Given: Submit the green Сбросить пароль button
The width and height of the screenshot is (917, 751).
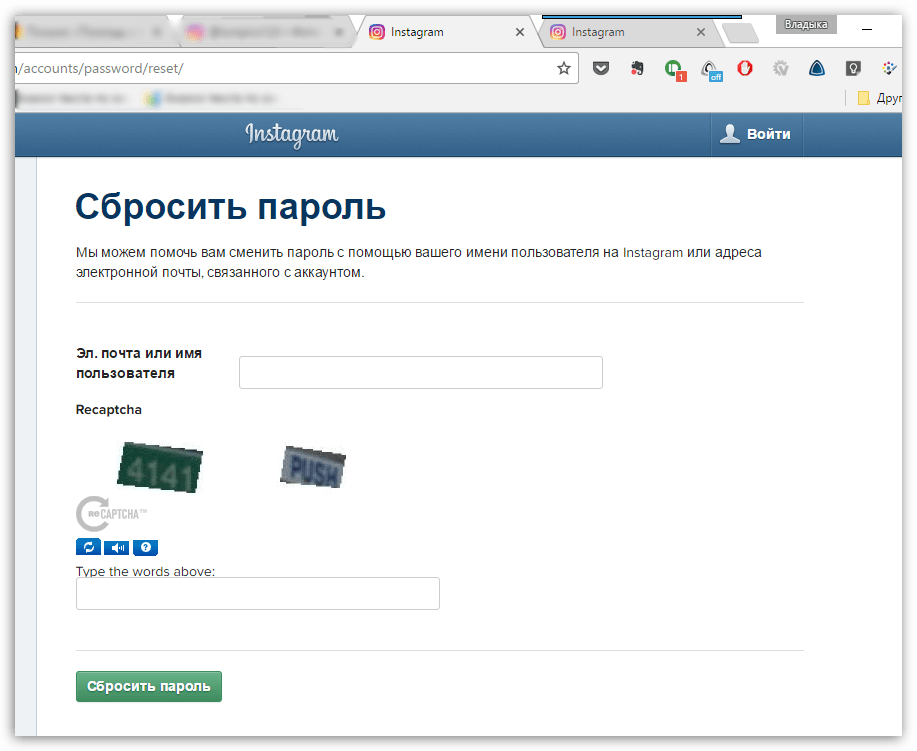Looking at the screenshot, I should [149, 686].
